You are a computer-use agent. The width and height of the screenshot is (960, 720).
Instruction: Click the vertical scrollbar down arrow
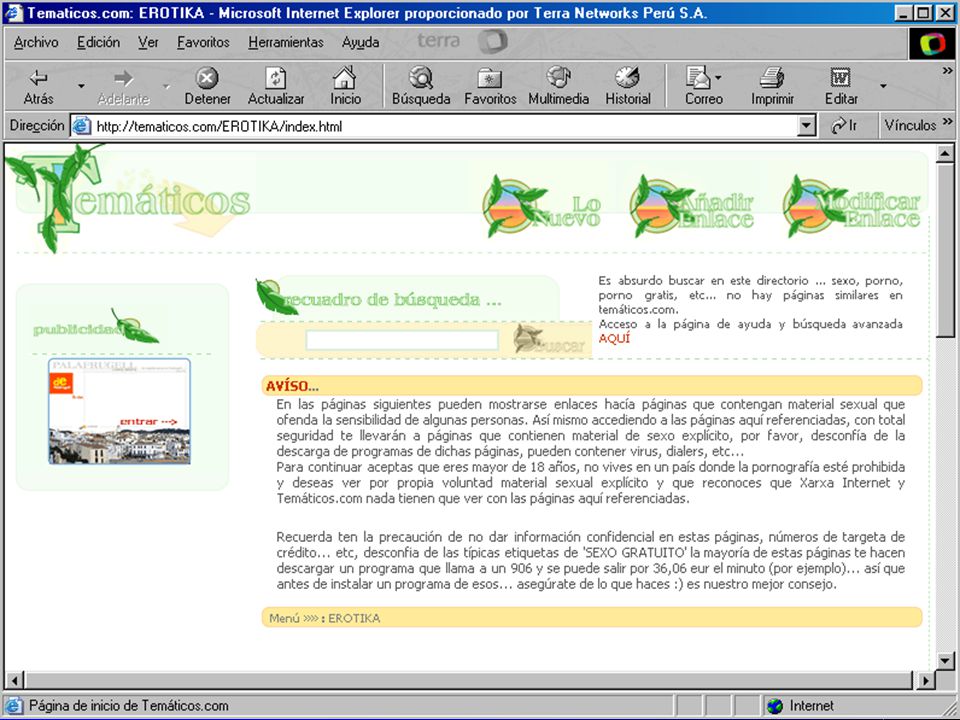tap(945, 661)
